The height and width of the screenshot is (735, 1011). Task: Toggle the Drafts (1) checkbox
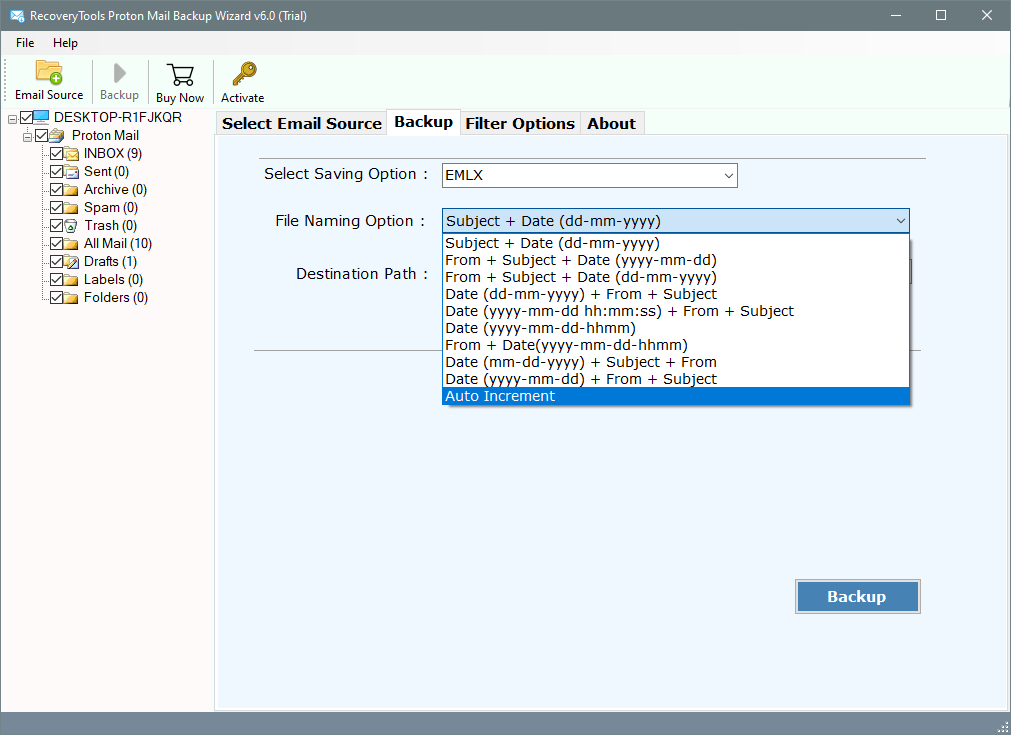tap(57, 262)
